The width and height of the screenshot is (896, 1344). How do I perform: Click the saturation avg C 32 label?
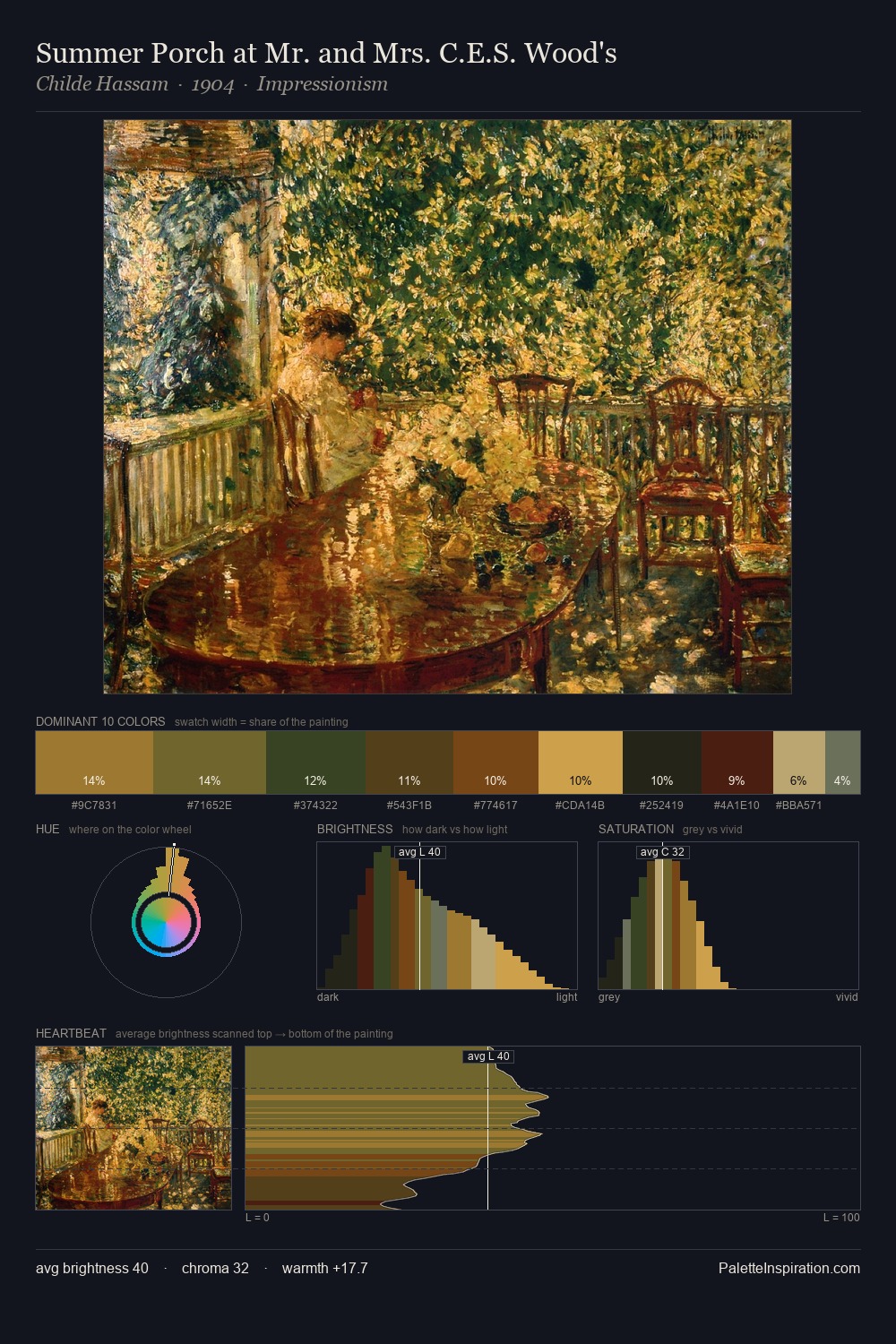[662, 852]
